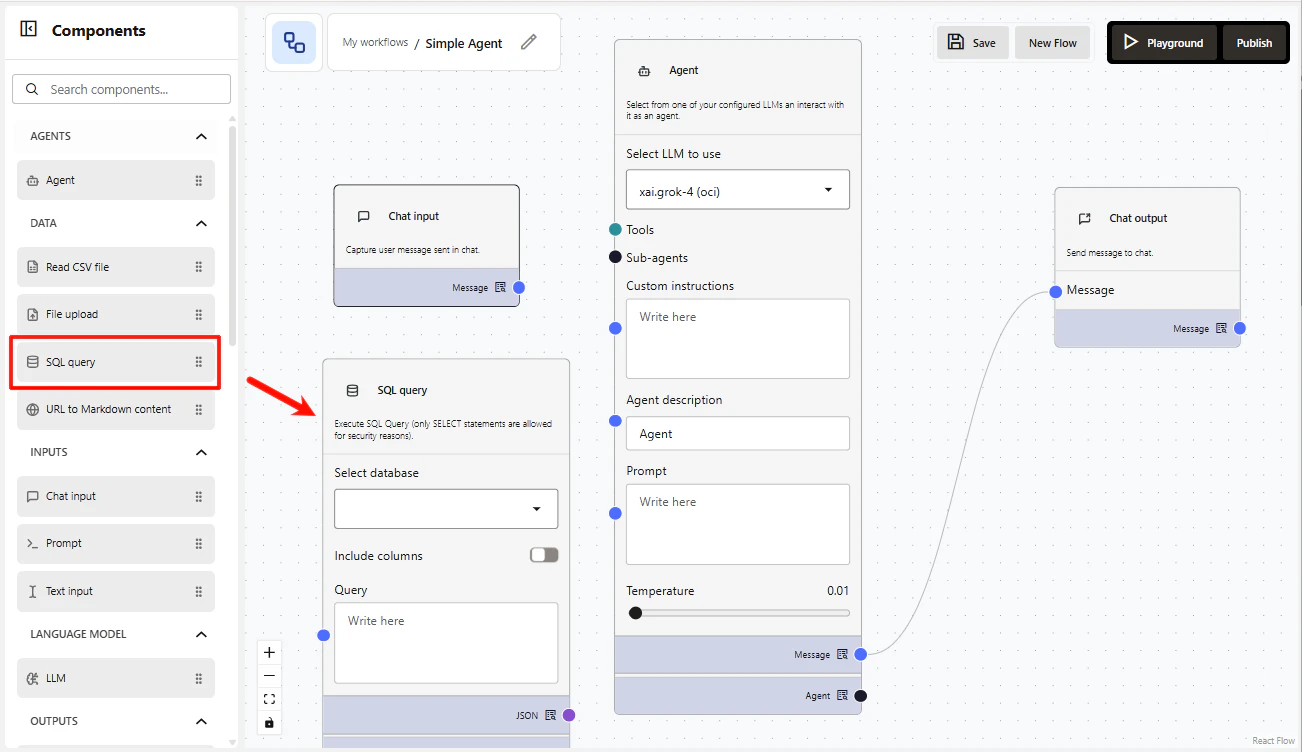Click the Chat input sidebar icon
The height and width of the screenshot is (752, 1302).
(33, 496)
